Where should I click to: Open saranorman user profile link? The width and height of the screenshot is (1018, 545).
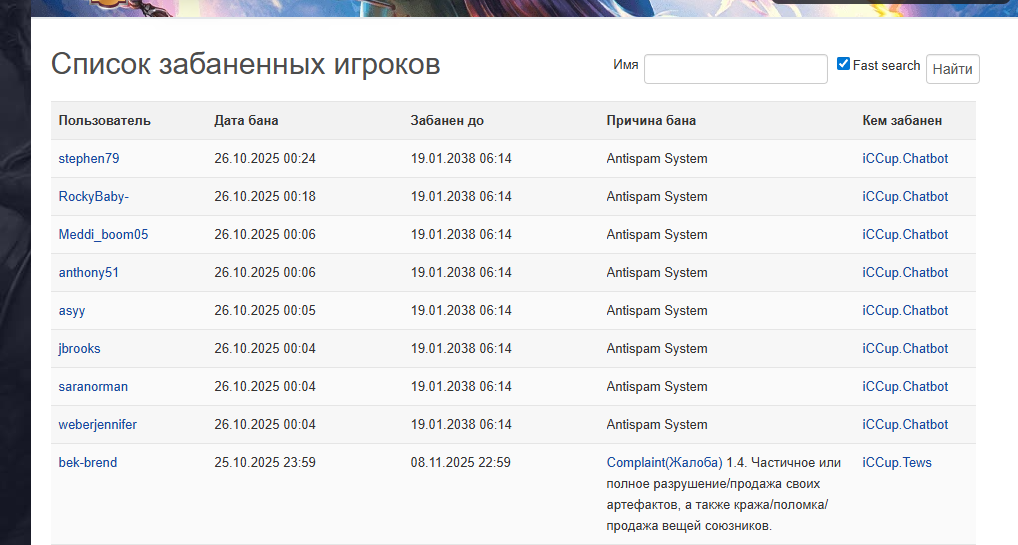pos(93,387)
